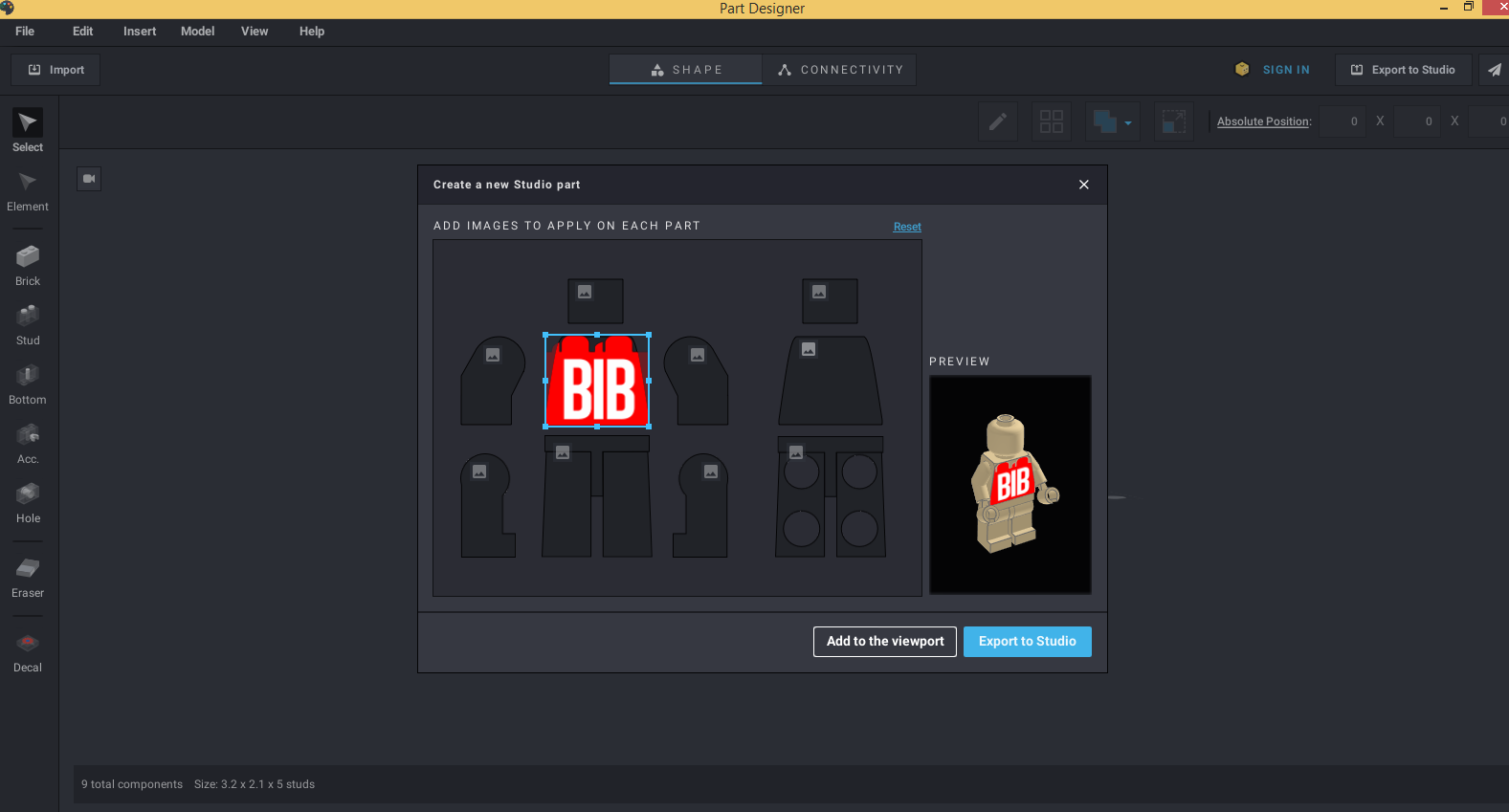Image resolution: width=1509 pixels, height=812 pixels.
Task: Select the Hole tool
Action: click(28, 503)
